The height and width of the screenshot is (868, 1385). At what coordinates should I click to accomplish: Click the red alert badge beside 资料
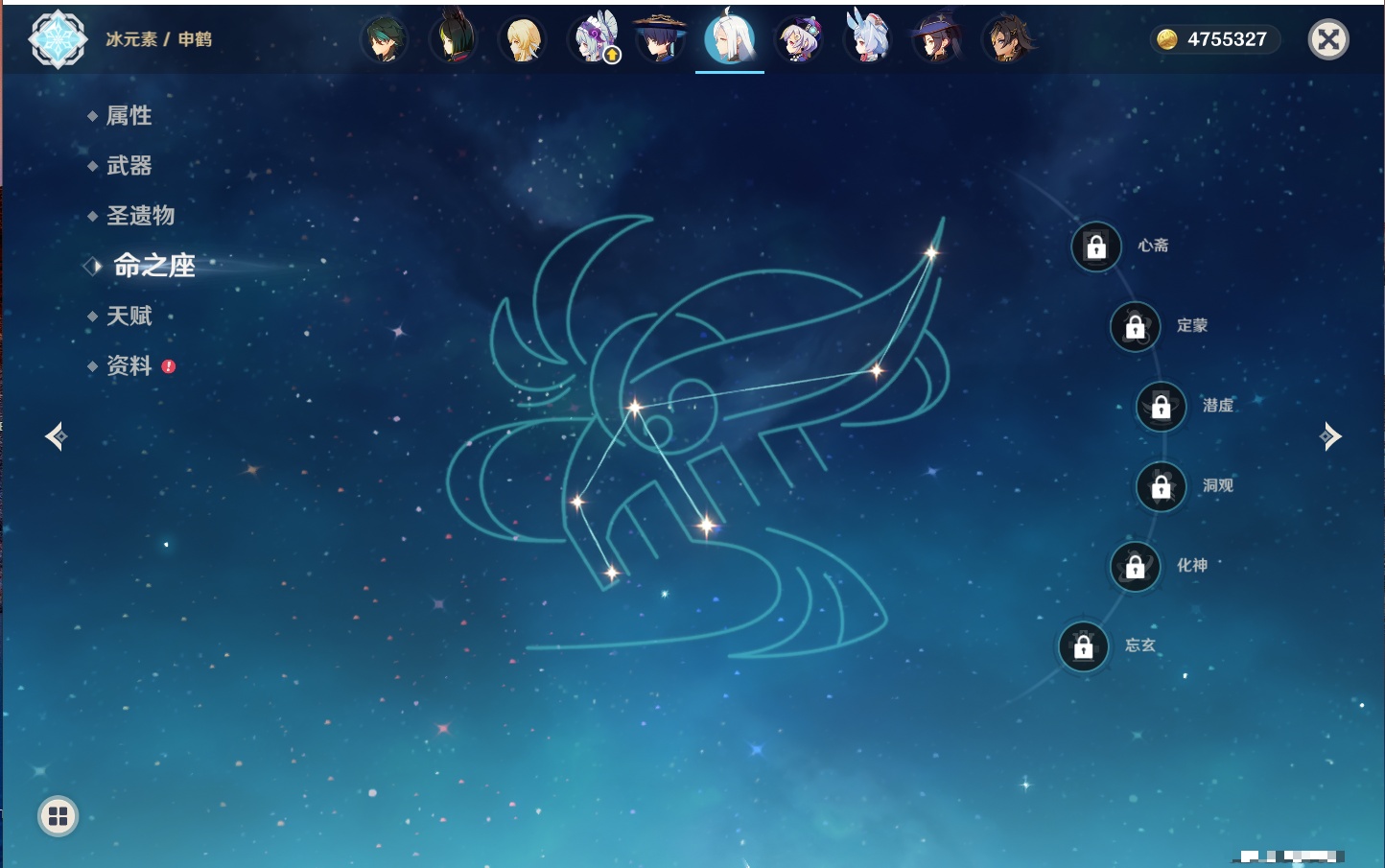(x=169, y=366)
